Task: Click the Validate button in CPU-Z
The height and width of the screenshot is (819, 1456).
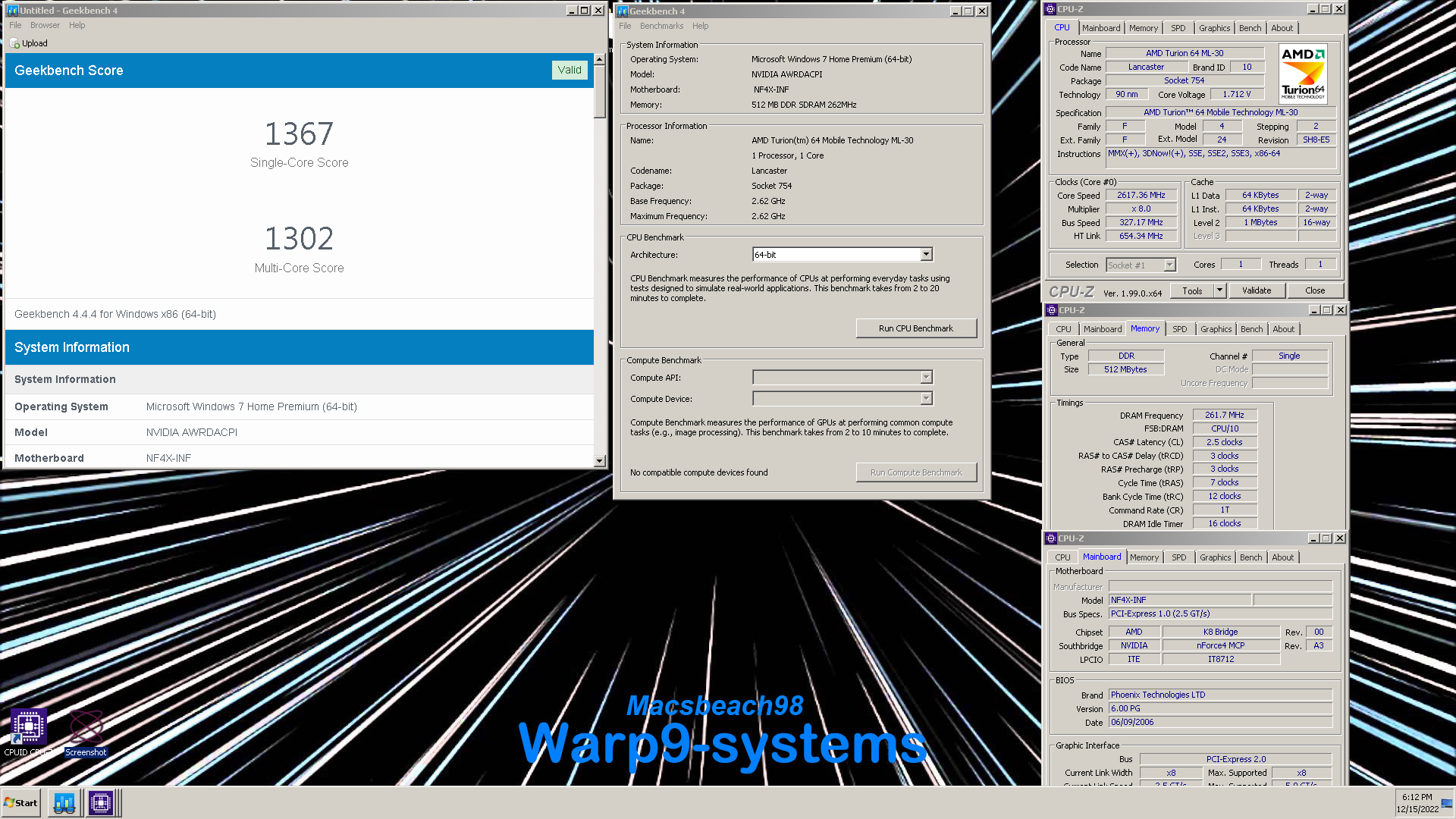Action: pos(1257,290)
